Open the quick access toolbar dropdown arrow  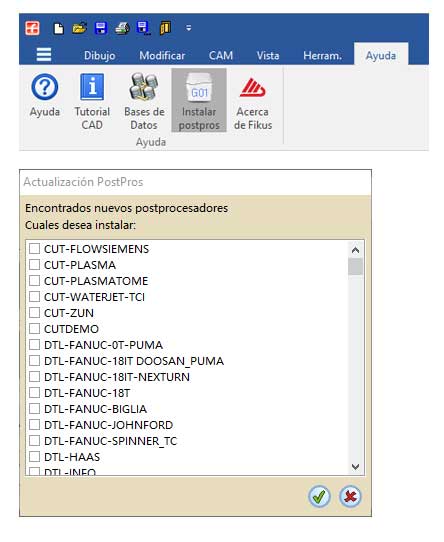point(188,28)
